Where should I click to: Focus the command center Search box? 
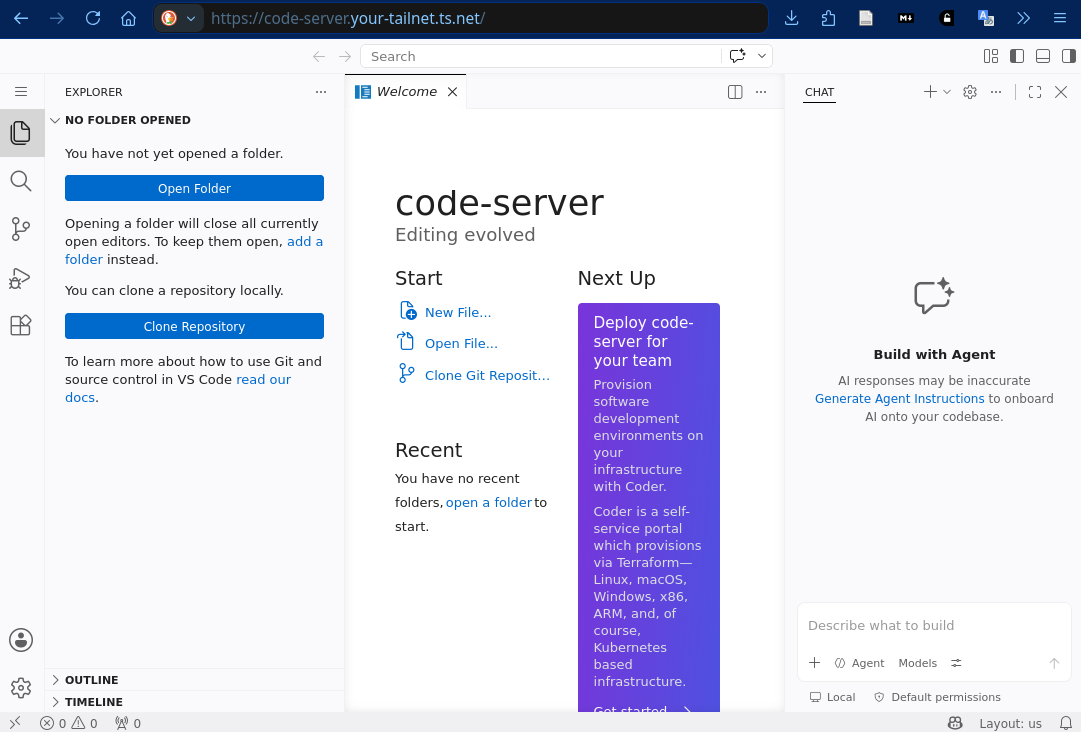pyautogui.click(x=541, y=56)
